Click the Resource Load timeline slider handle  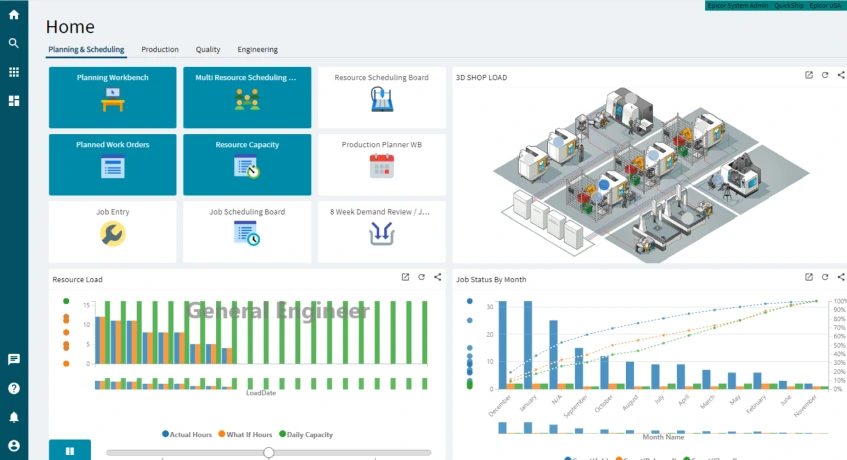tap(269, 453)
